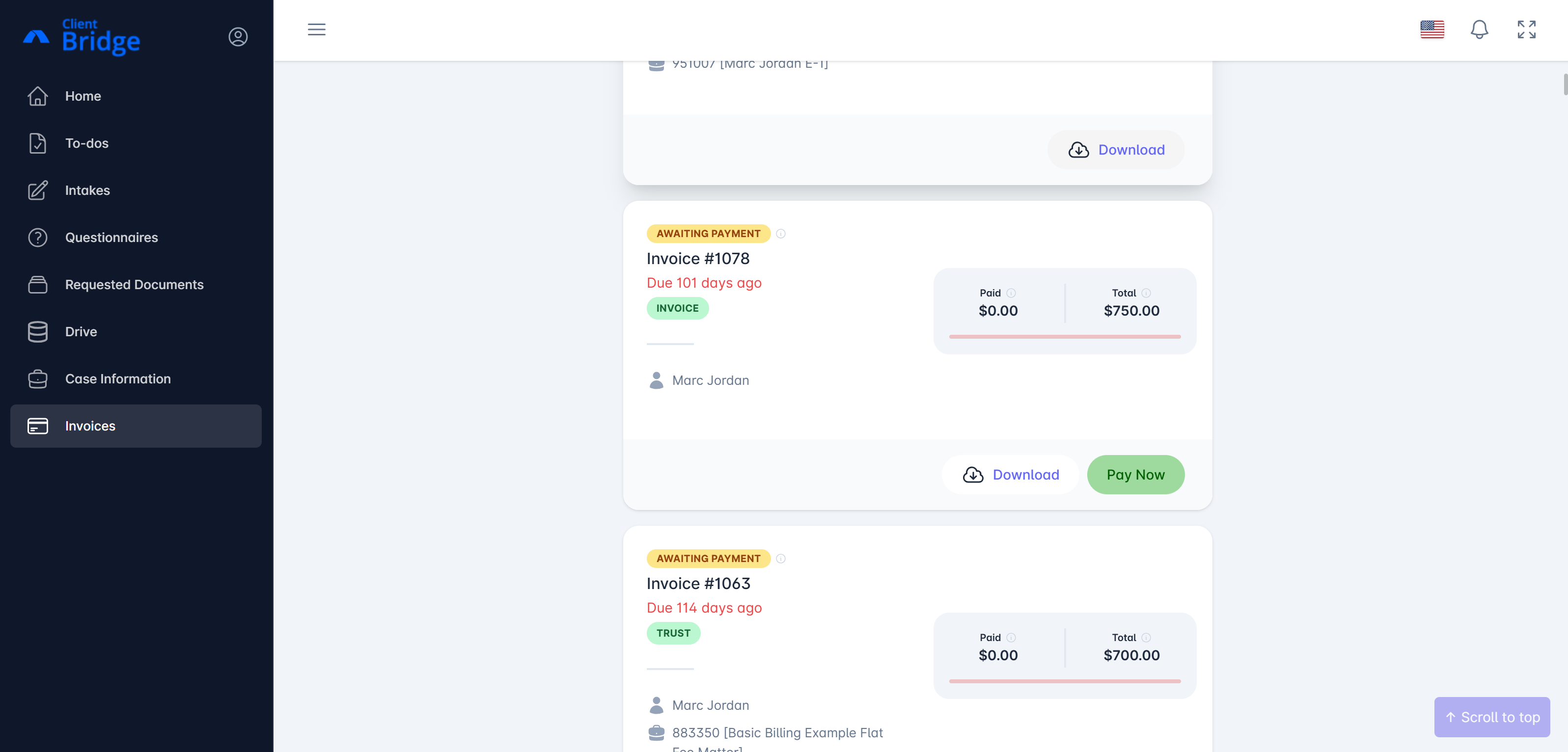
Task: Click info icon beside Total $700.00
Action: tap(1146, 638)
